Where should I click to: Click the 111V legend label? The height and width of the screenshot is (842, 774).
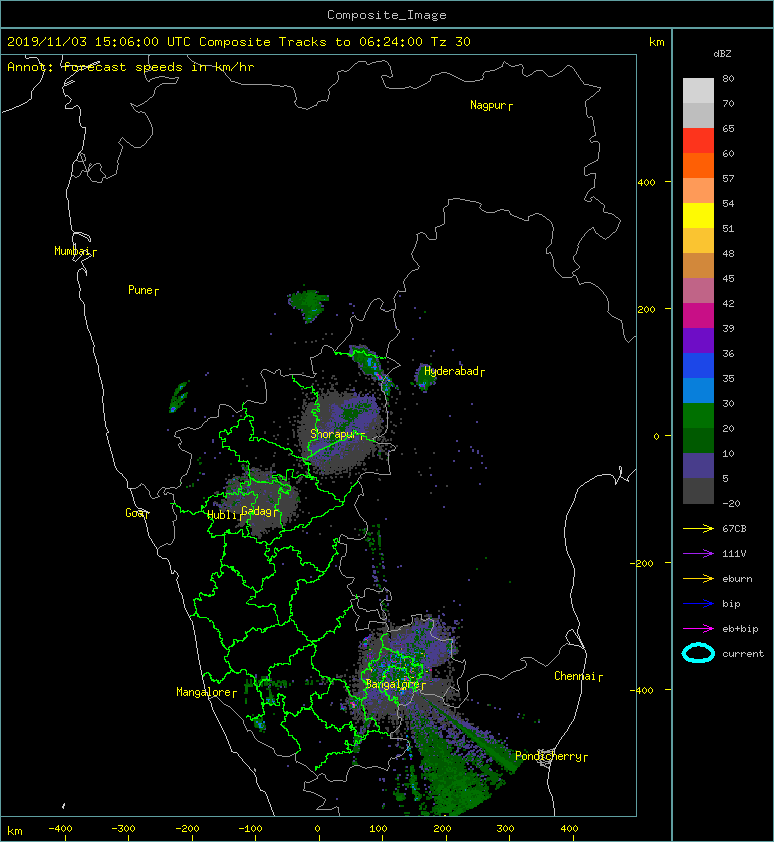coord(734,554)
